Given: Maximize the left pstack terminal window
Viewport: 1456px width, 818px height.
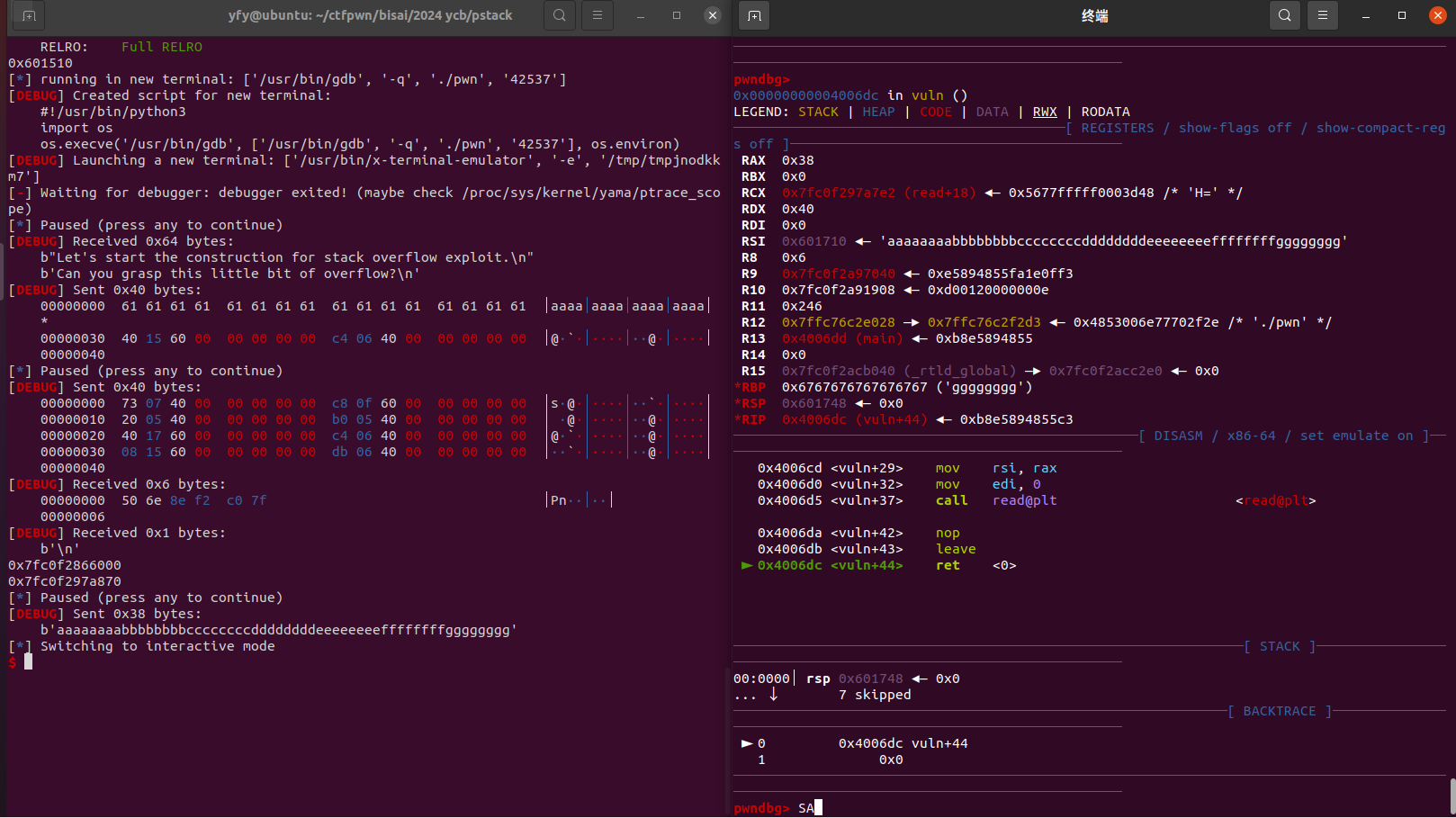Looking at the screenshot, I should 677,15.
